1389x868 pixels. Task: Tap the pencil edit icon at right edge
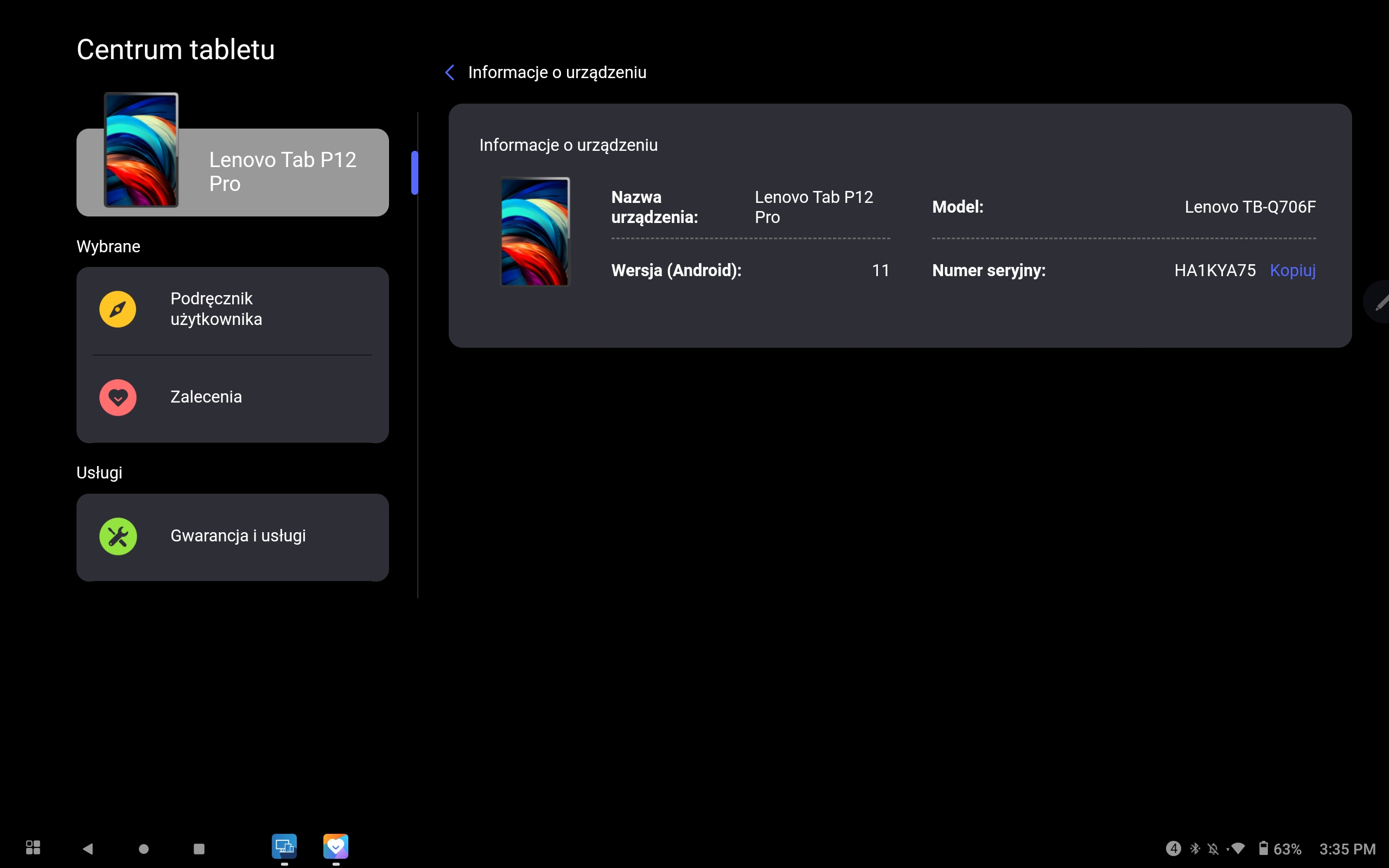pos(1380,302)
